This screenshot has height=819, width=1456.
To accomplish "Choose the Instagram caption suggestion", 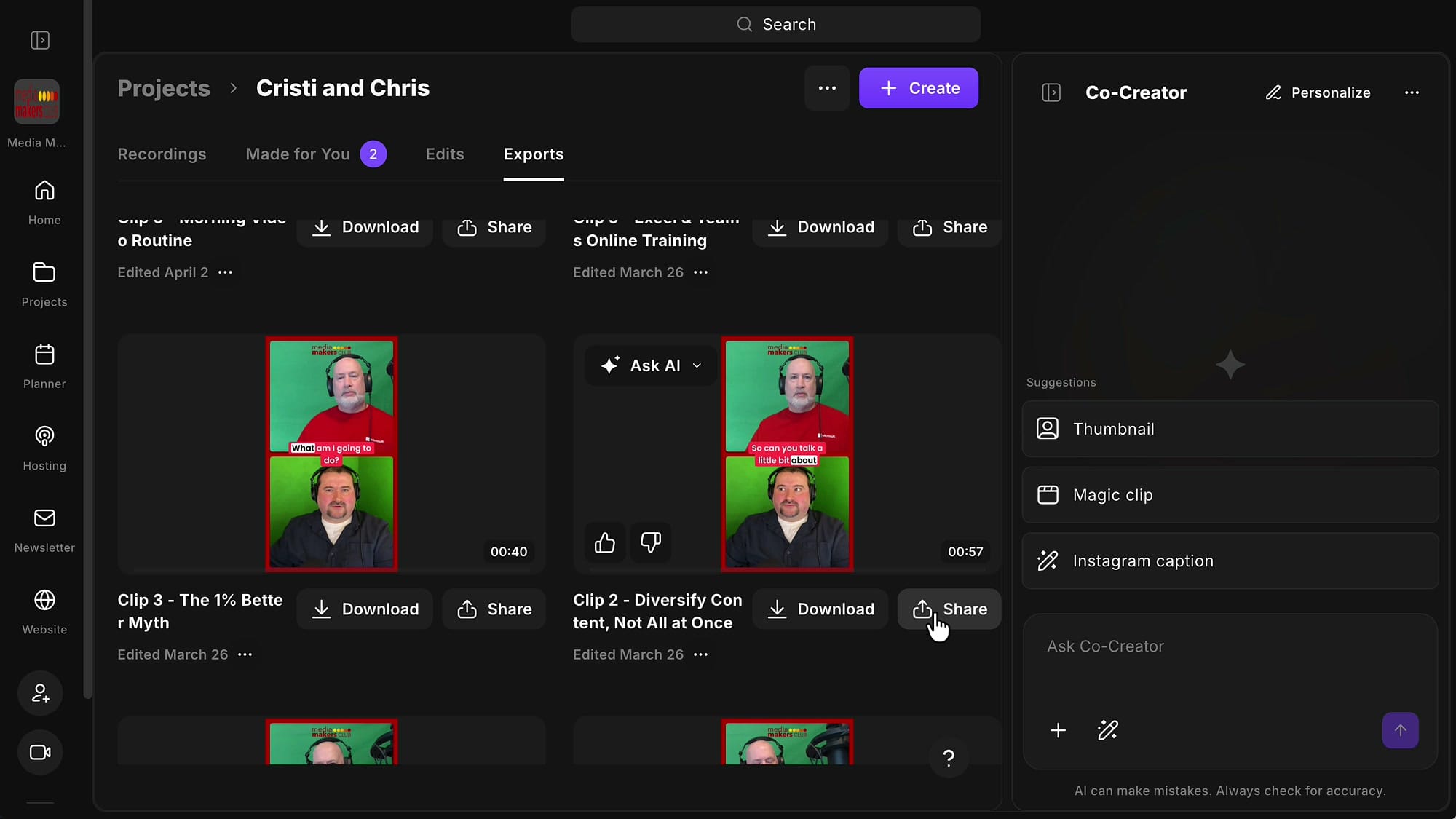I will 1230,561.
